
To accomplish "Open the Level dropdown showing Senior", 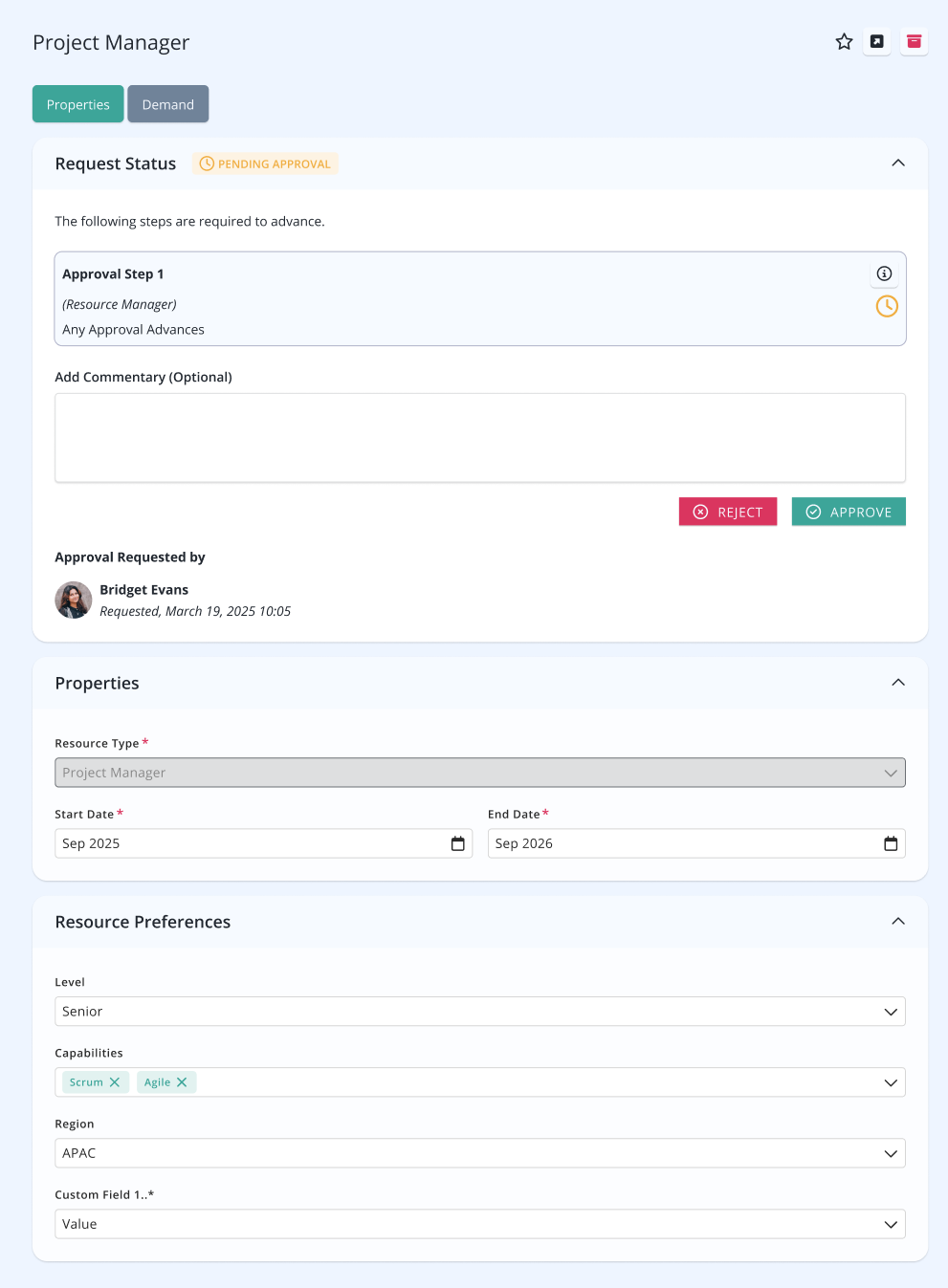I will click(x=480, y=1012).
